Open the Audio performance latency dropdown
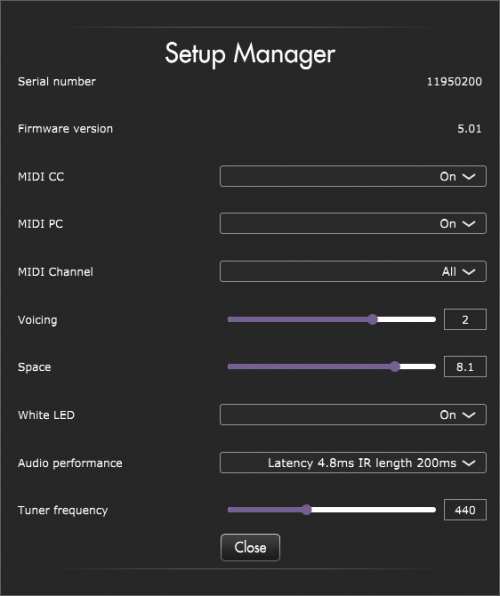This screenshot has height=596, width=500. coord(353,463)
